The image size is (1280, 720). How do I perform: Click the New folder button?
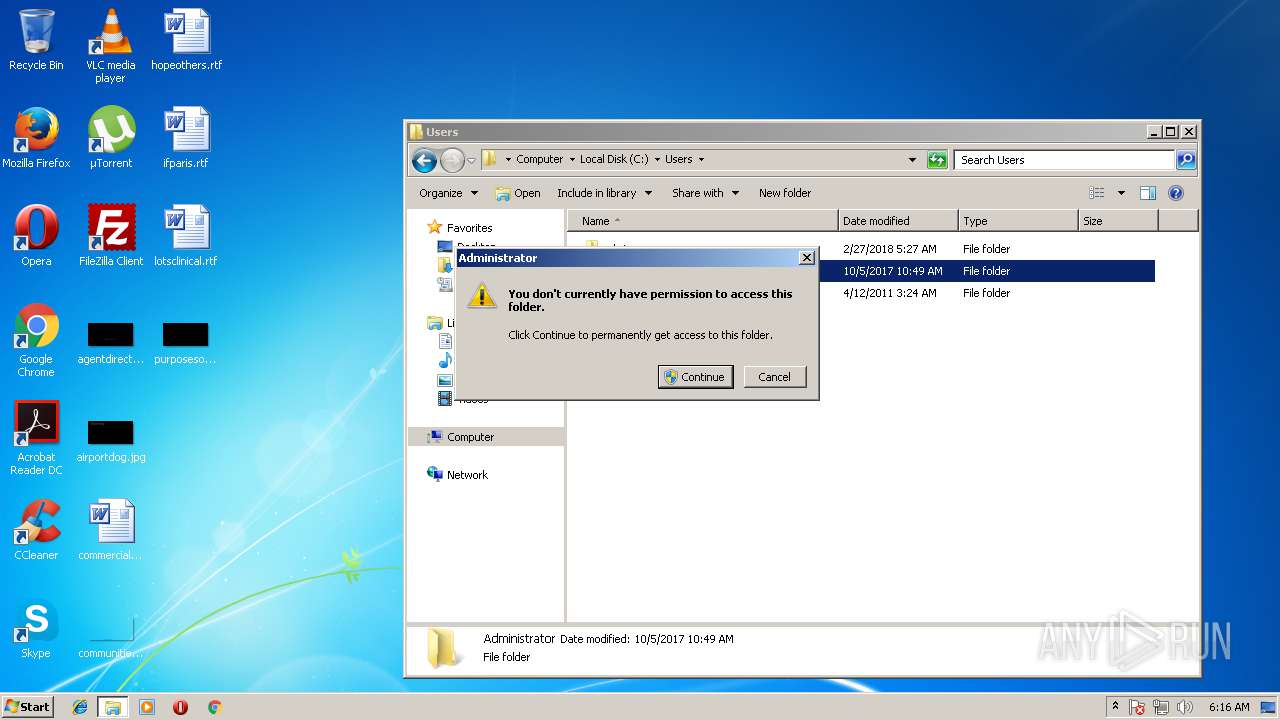(785, 193)
